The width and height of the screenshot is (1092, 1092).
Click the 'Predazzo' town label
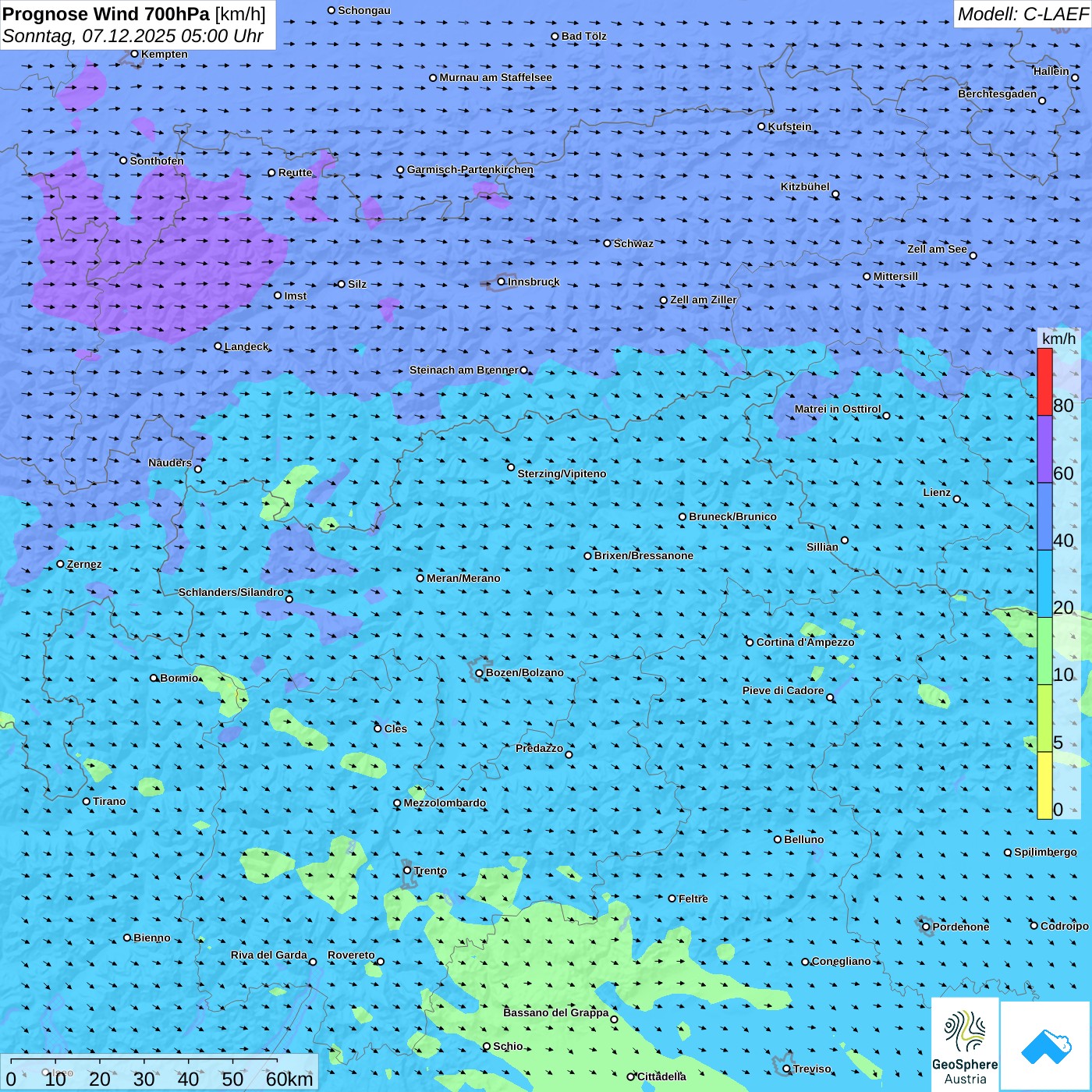pyautogui.click(x=539, y=748)
